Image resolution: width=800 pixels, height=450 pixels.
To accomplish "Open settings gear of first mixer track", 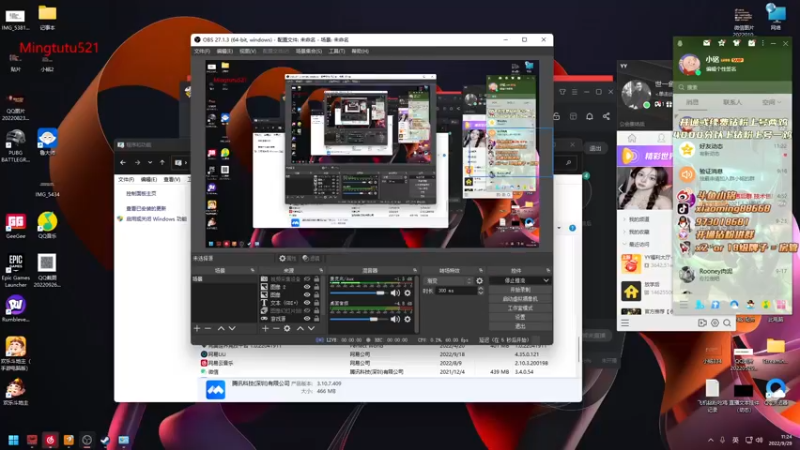I will [x=408, y=293].
